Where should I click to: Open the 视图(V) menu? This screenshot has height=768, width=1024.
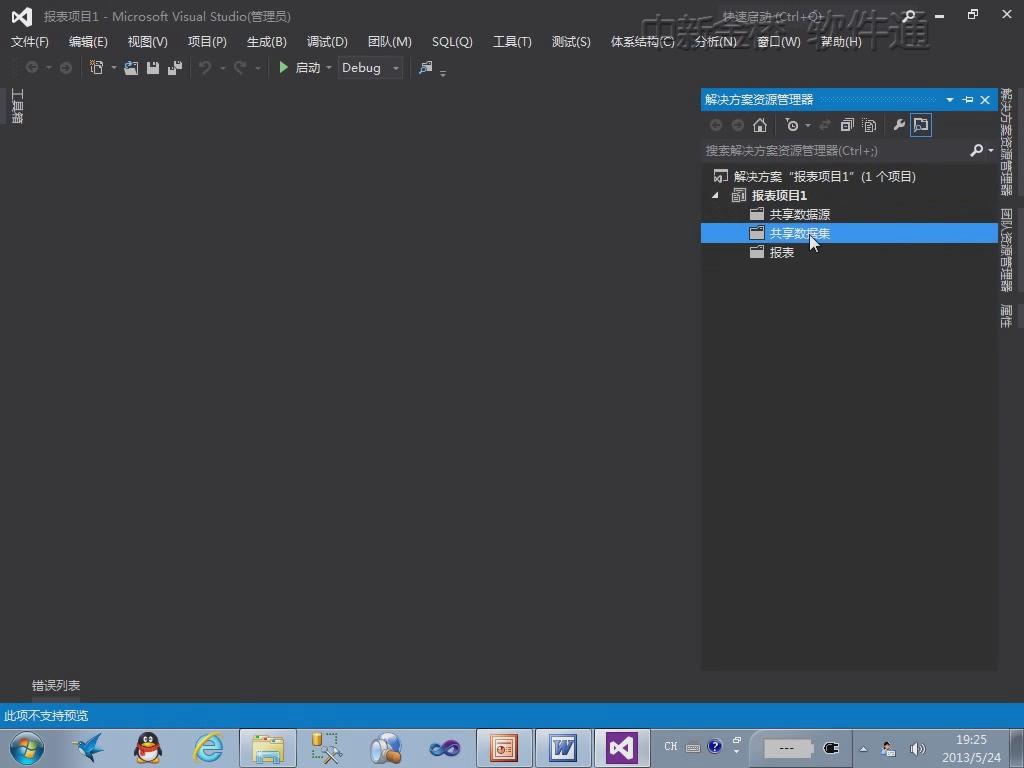click(x=148, y=42)
